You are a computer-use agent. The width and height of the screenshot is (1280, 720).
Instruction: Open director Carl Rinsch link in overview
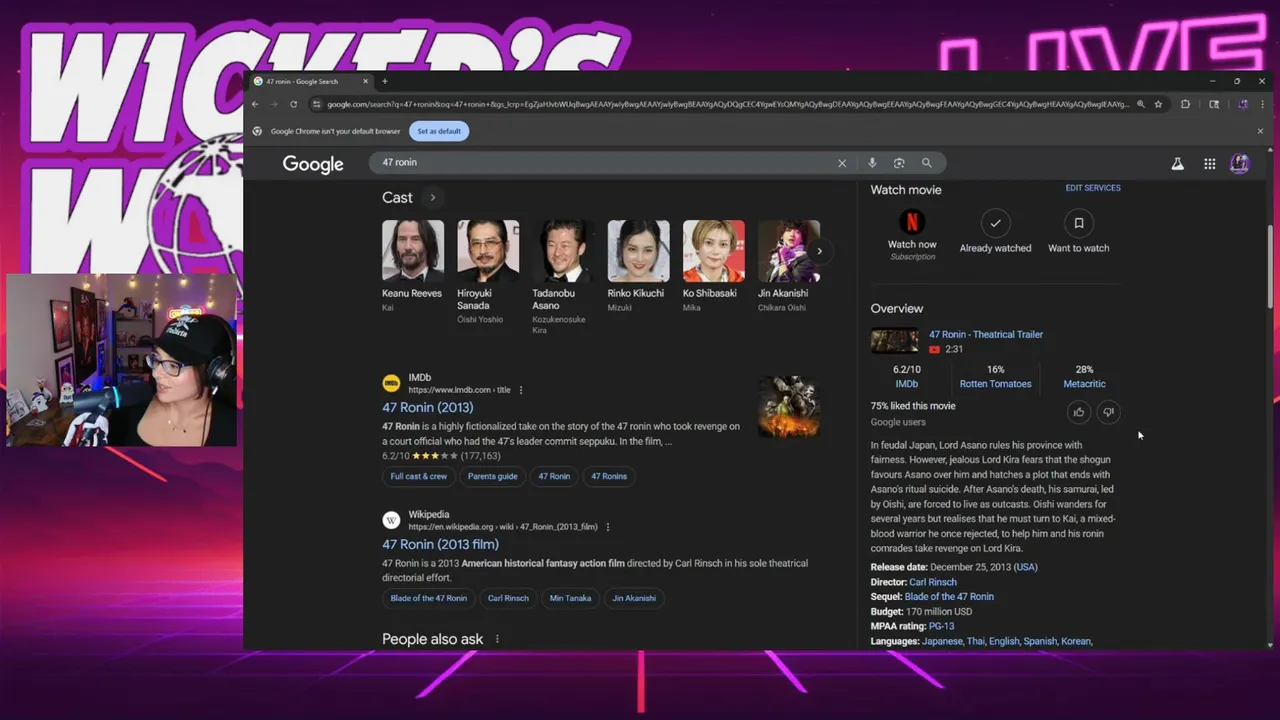click(933, 582)
